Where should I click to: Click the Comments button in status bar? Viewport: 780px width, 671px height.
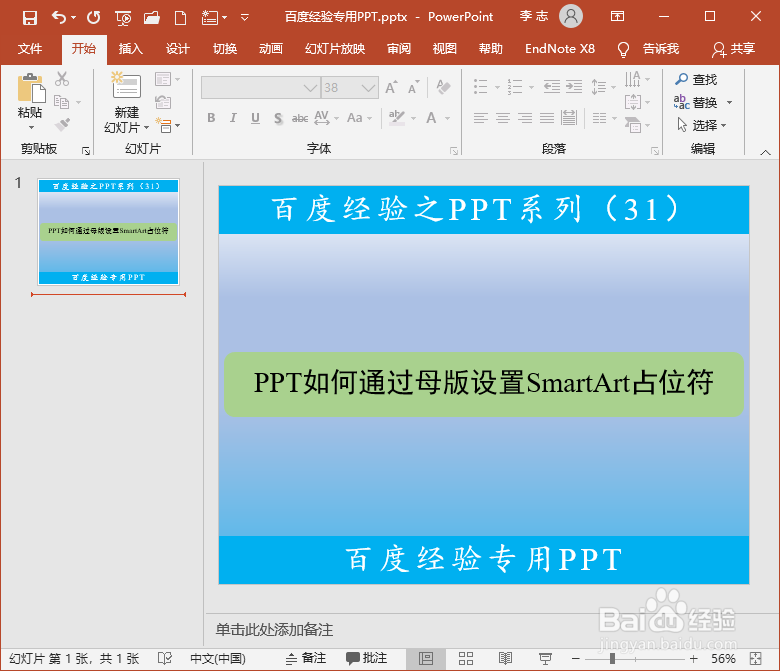367,659
